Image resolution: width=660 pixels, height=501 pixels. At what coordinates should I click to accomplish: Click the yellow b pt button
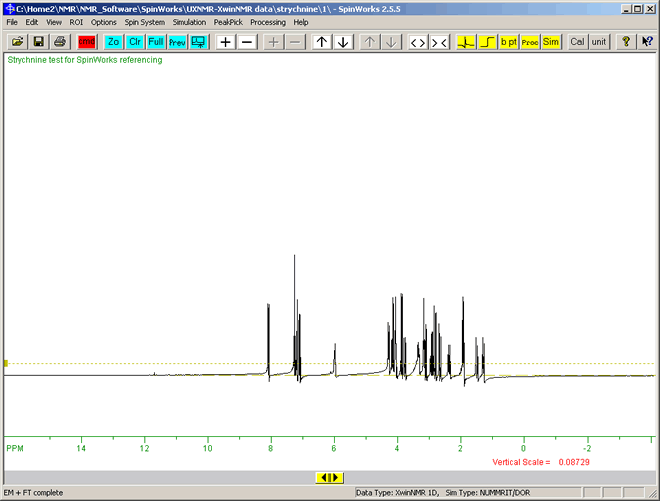click(x=508, y=42)
